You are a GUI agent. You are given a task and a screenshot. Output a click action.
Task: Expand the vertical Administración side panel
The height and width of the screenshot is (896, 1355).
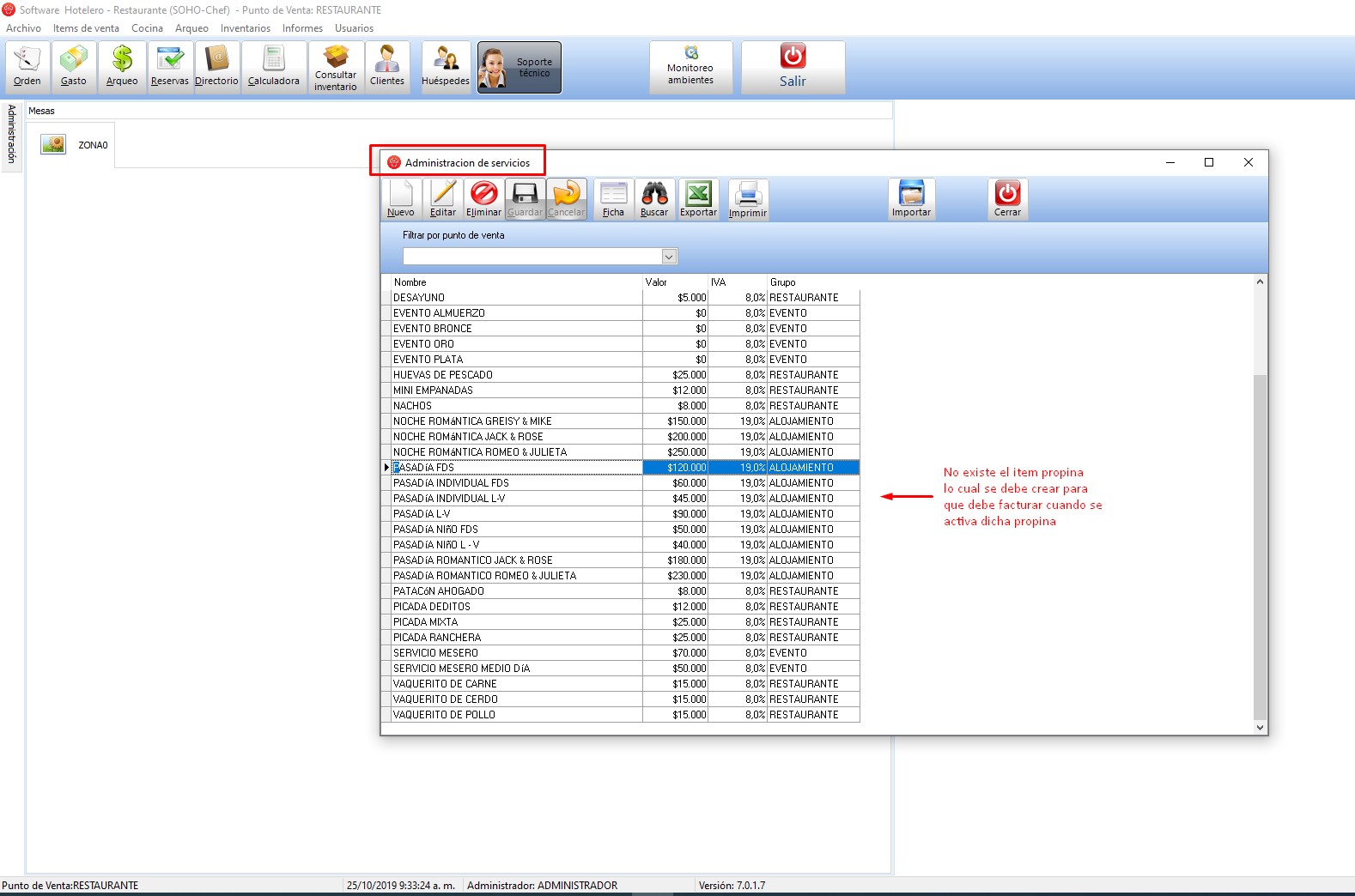coord(12,134)
